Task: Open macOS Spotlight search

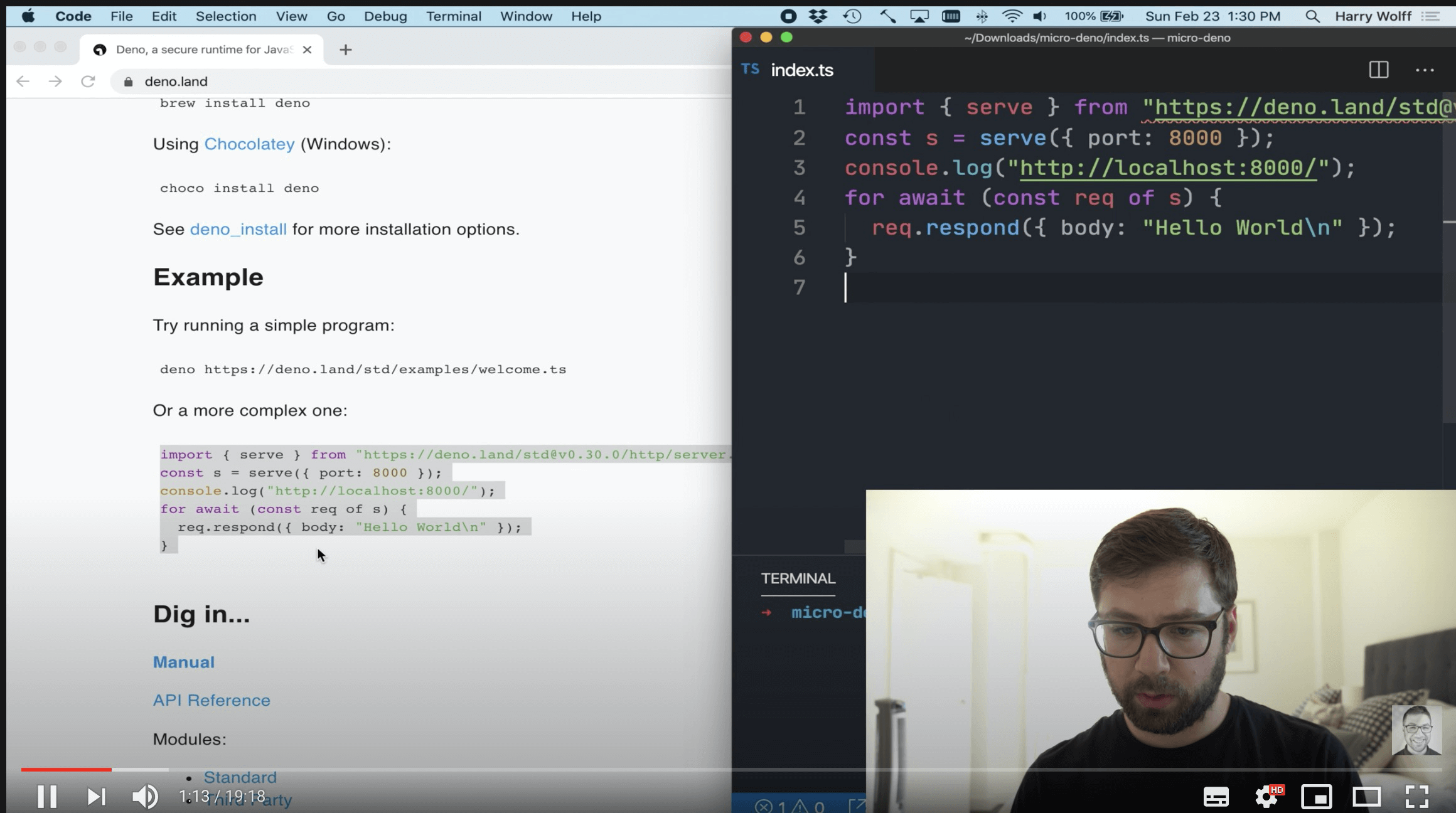Action: tap(1312, 16)
